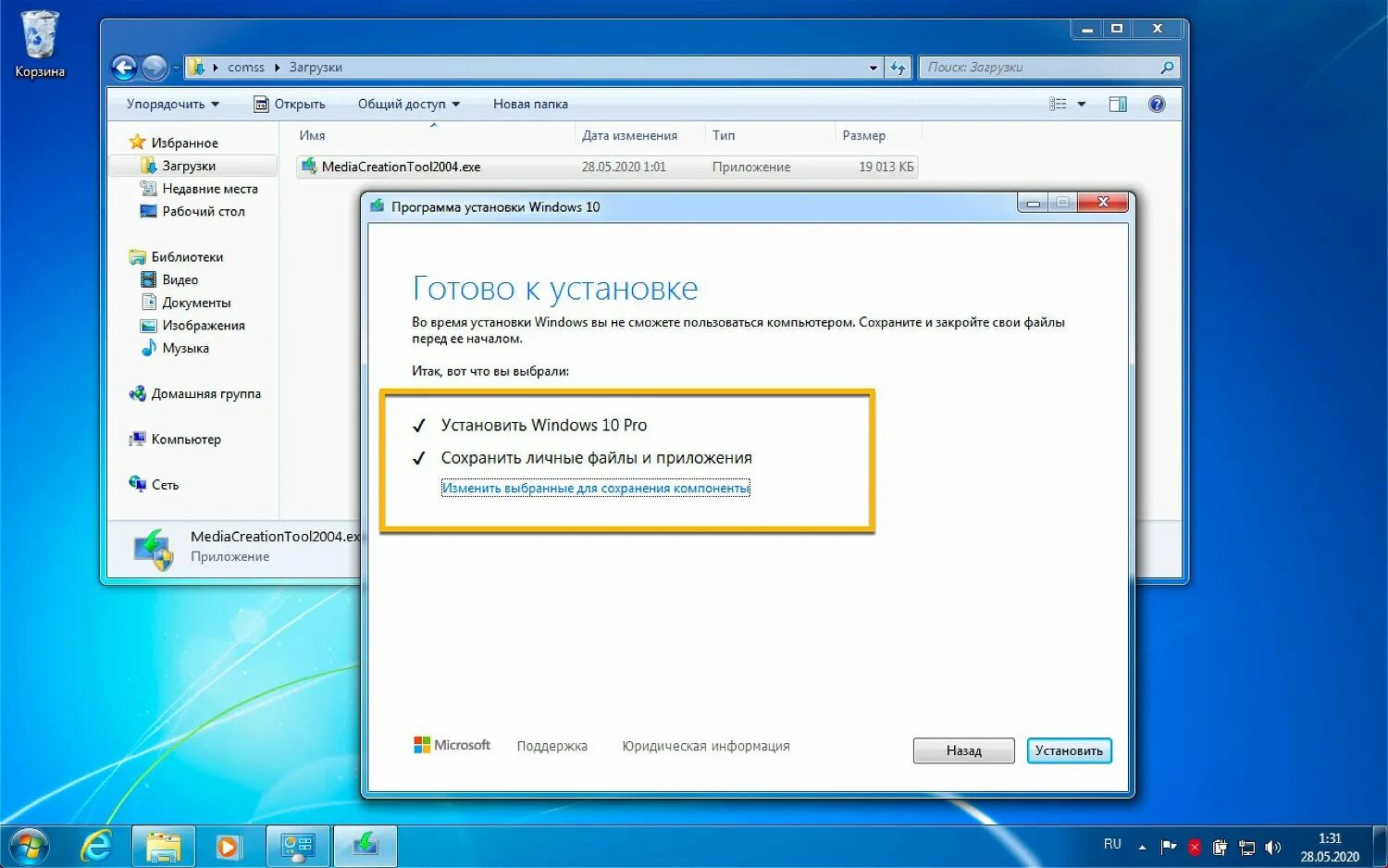Click MediaCreationTool icon in details pane
The width and height of the screenshot is (1388, 868).
coord(155,548)
